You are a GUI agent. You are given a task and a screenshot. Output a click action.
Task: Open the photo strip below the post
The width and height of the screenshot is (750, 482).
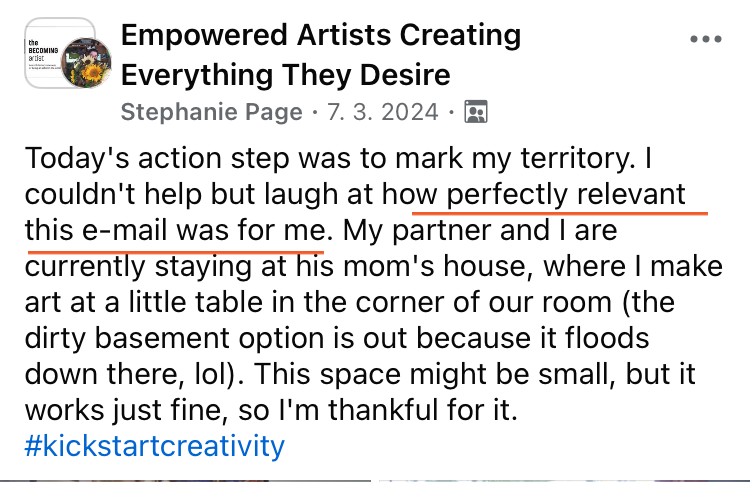pyautogui.click(x=375, y=476)
